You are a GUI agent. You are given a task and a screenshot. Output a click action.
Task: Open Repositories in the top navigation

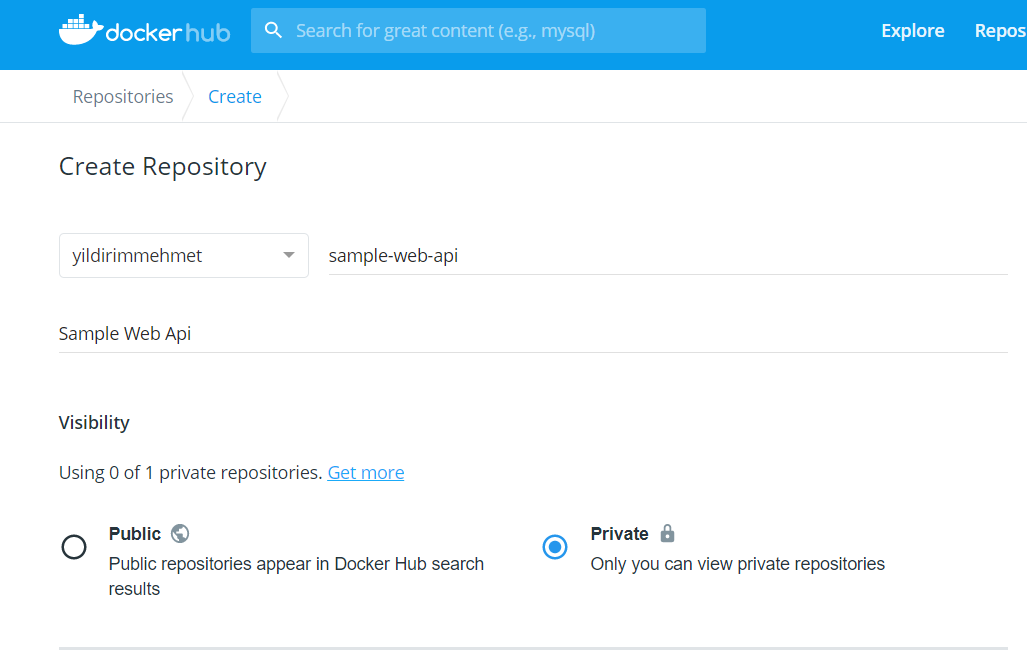coord(1000,31)
